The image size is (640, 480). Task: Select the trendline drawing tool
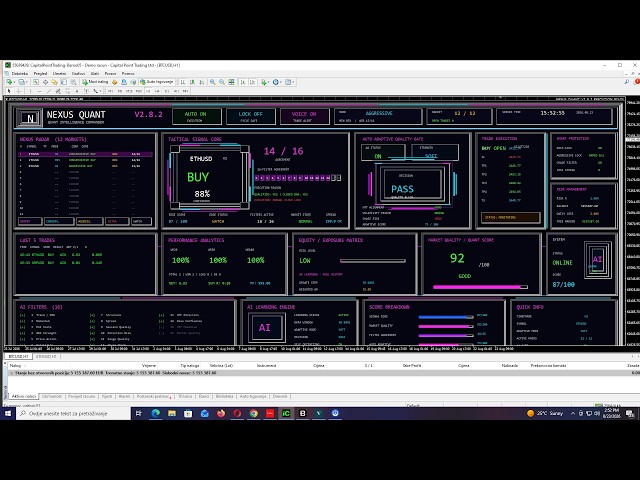(49, 91)
